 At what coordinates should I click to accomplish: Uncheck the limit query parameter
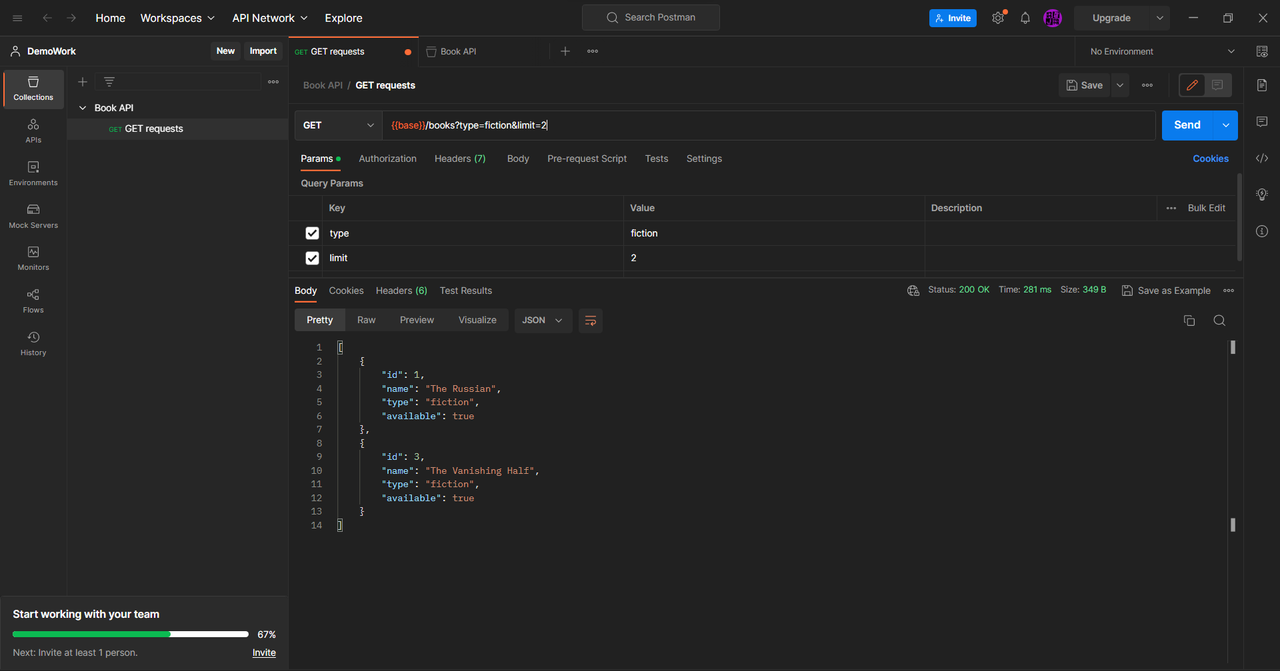click(x=312, y=258)
